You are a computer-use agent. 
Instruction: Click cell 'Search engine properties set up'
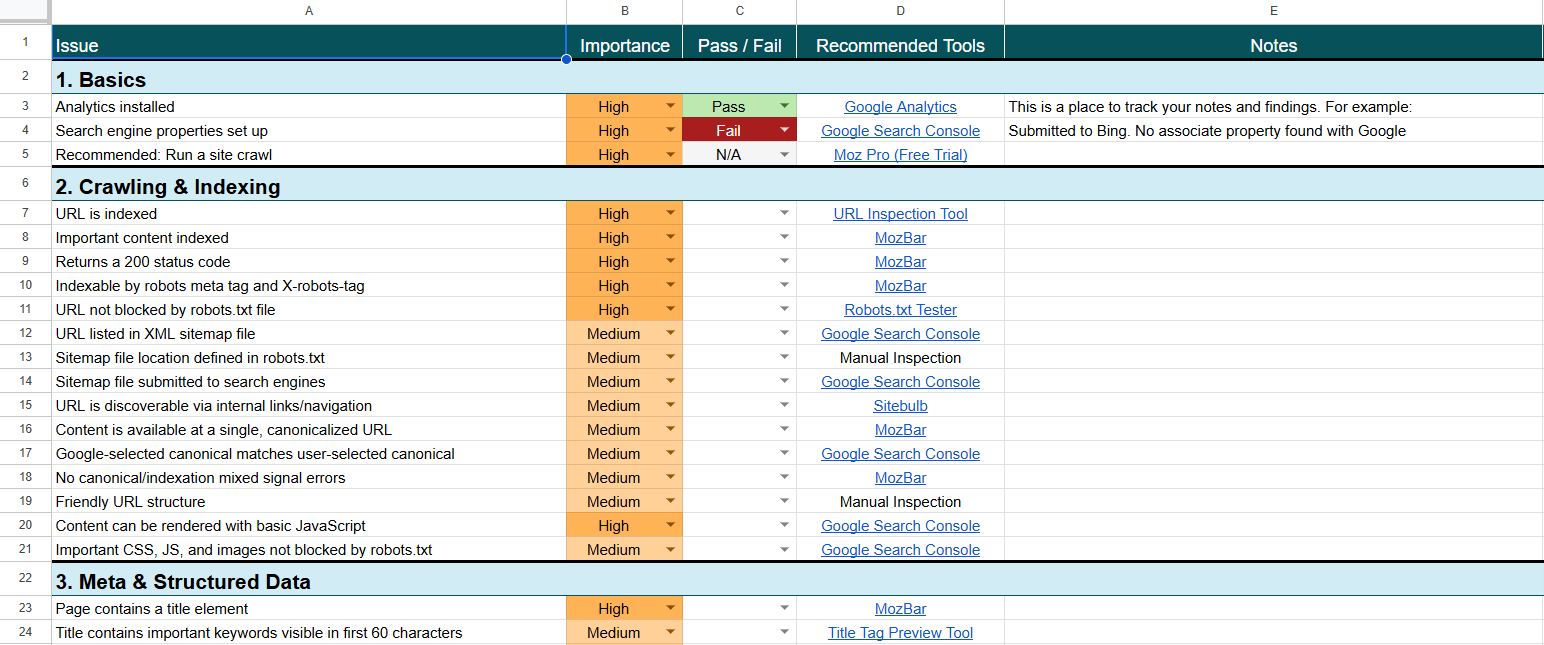(x=308, y=130)
